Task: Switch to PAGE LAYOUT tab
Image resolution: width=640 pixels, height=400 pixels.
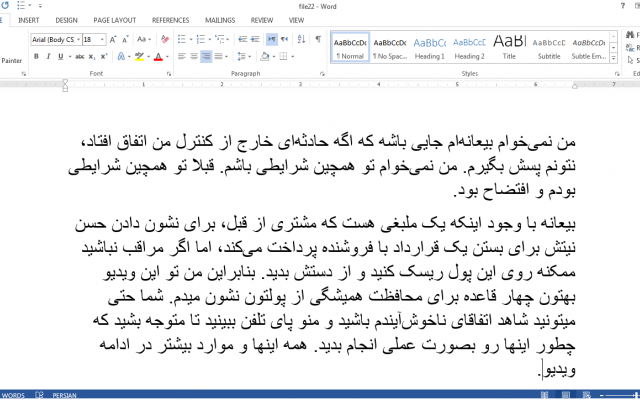Action: pyautogui.click(x=115, y=20)
